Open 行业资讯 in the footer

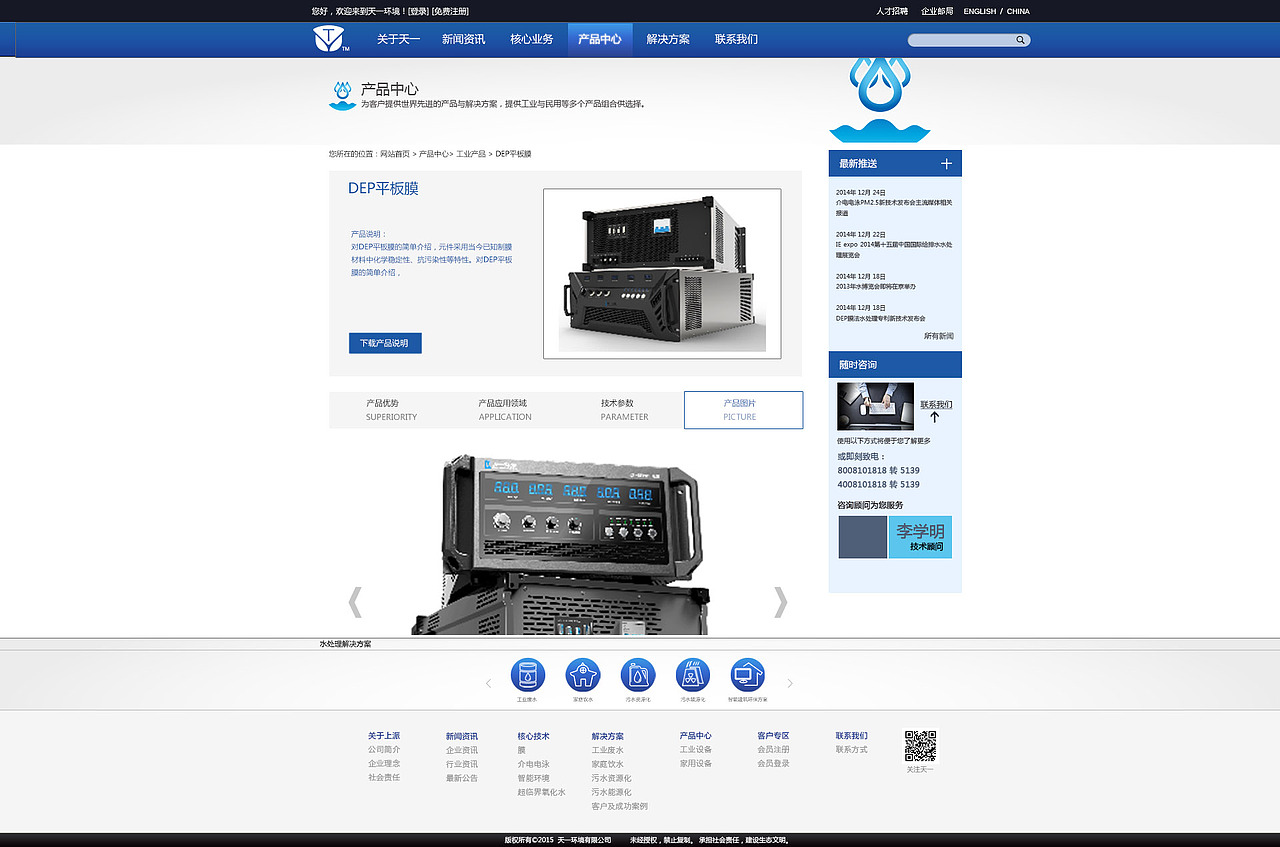click(x=462, y=764)
